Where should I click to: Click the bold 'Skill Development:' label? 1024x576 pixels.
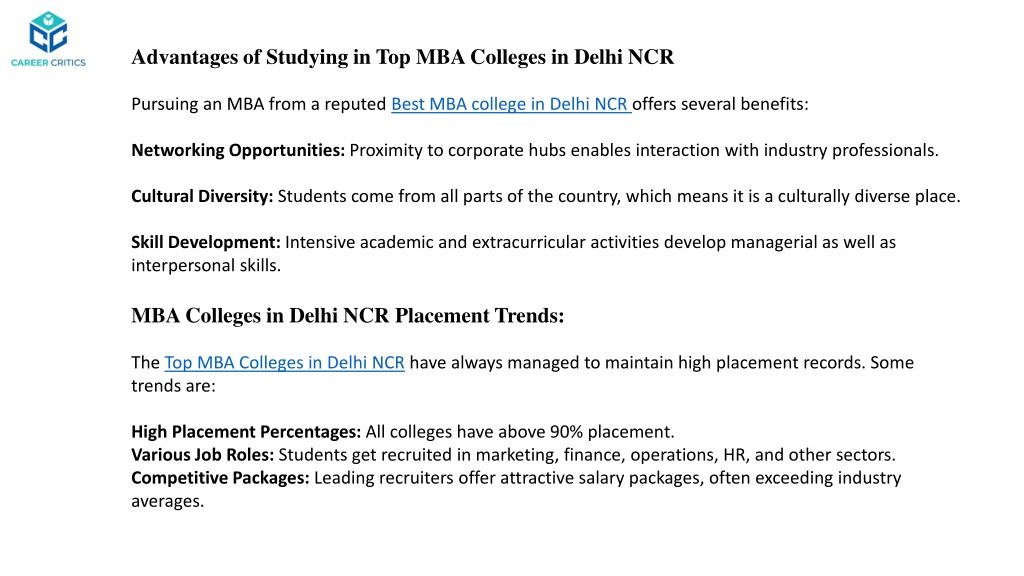(x=206, y=242)
